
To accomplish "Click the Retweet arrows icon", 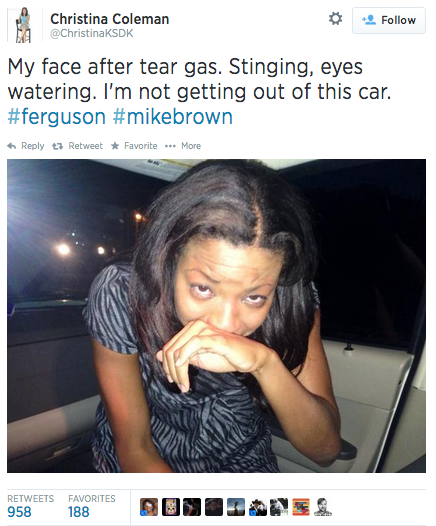I will (57, 146).
